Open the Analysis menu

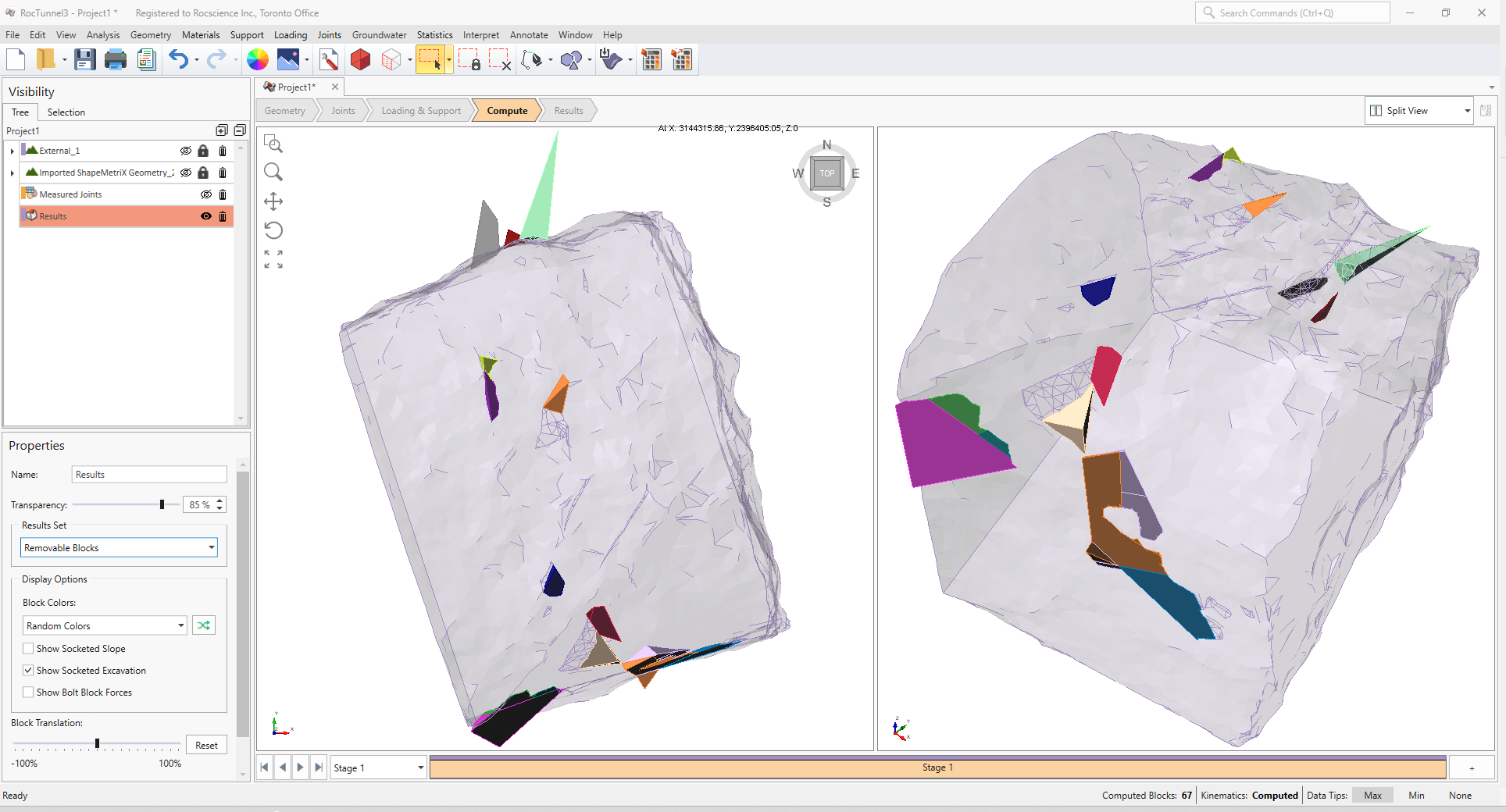pos(103,35)
